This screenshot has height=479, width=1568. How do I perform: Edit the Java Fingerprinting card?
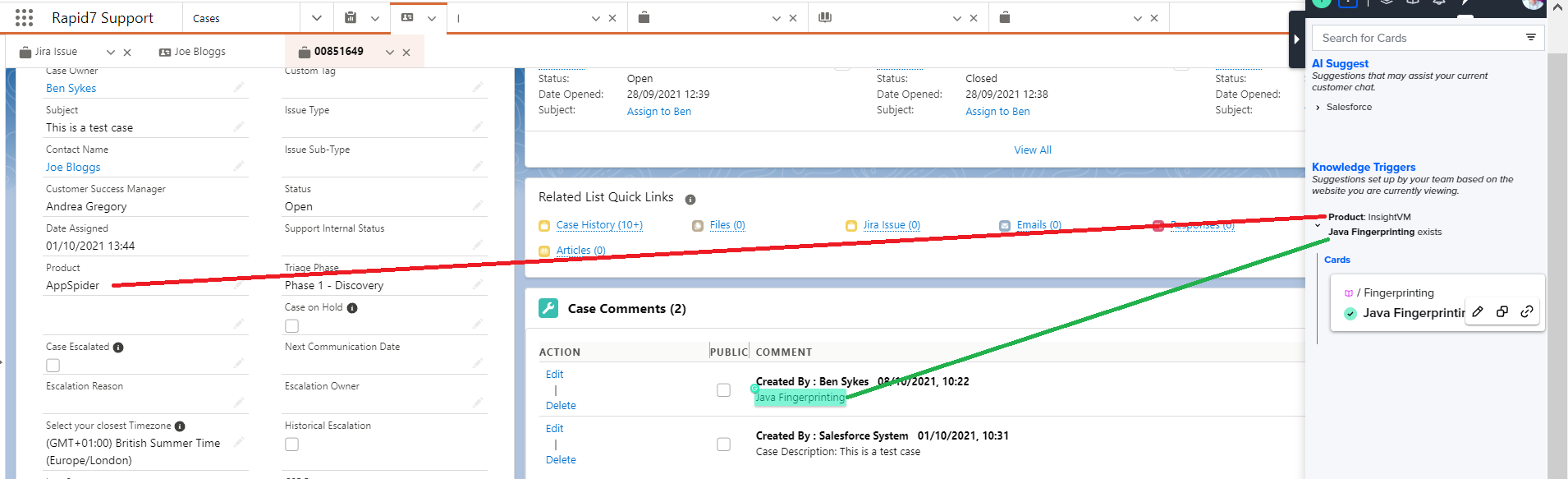[x=1478, y=311]
